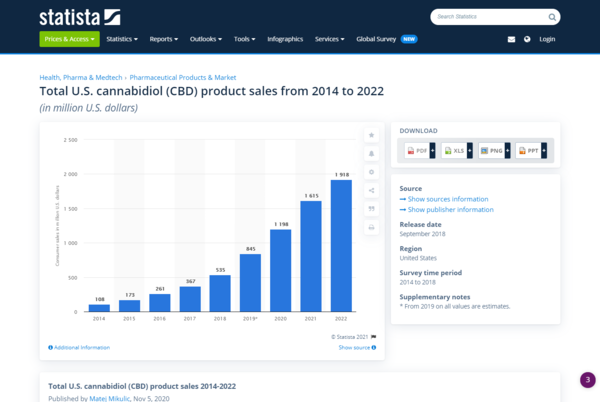Click the 2021 bar in chart
Viewport: 600px width, 402px height.
(x=311, y=256)
